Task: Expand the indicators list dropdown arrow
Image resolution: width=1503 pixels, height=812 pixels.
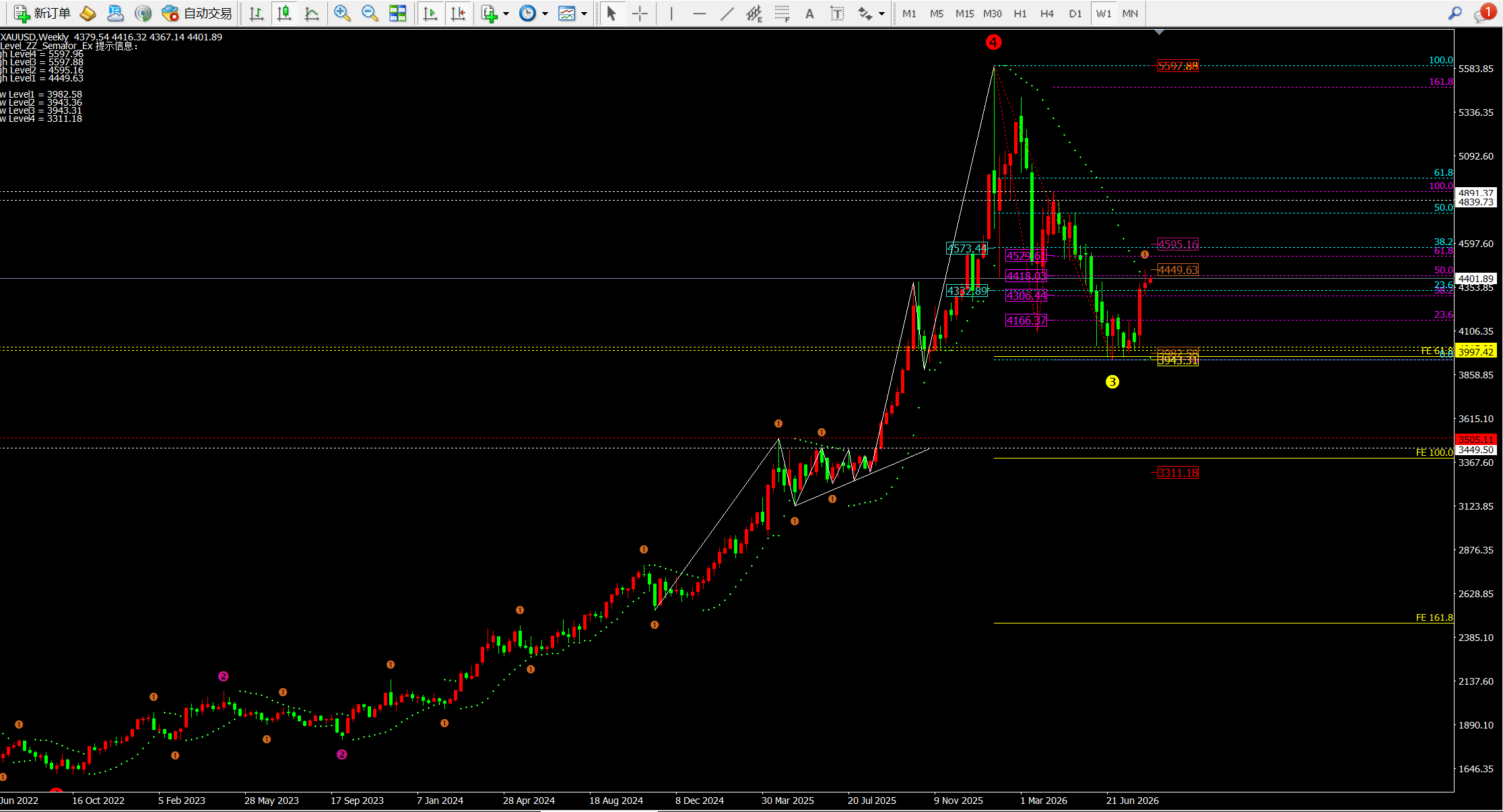Action: (x=506, y=13)
